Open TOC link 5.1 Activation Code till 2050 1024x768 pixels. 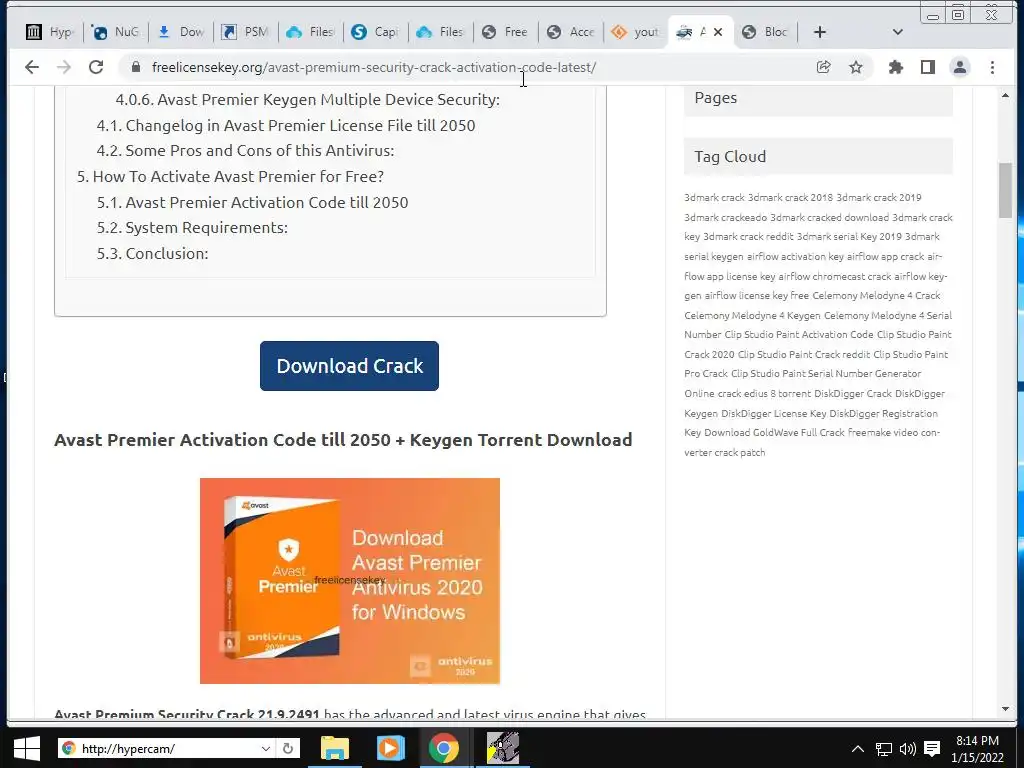pos(253,202)
